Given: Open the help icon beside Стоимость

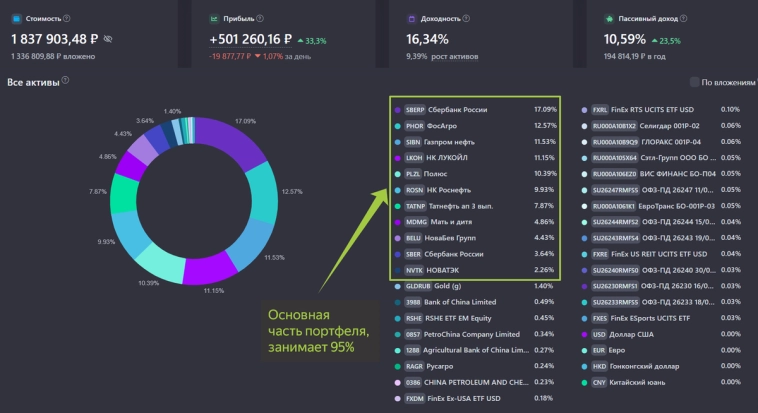Looking at the screenshot, I should pos(67,18).
